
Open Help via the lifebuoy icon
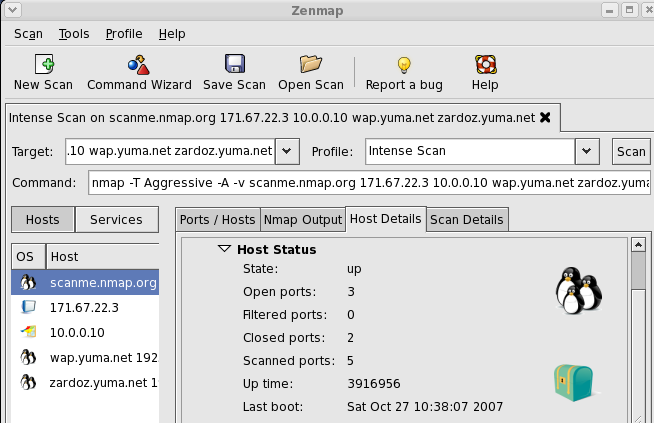[x=485, y=65]
